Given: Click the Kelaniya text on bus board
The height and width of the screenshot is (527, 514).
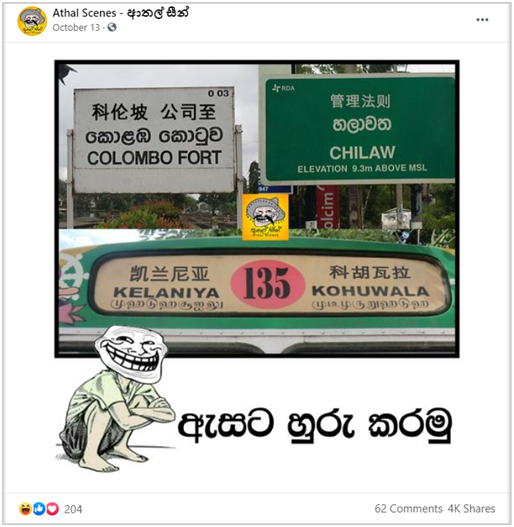Looking at the screenshot, I should click(x=166, y=293).
